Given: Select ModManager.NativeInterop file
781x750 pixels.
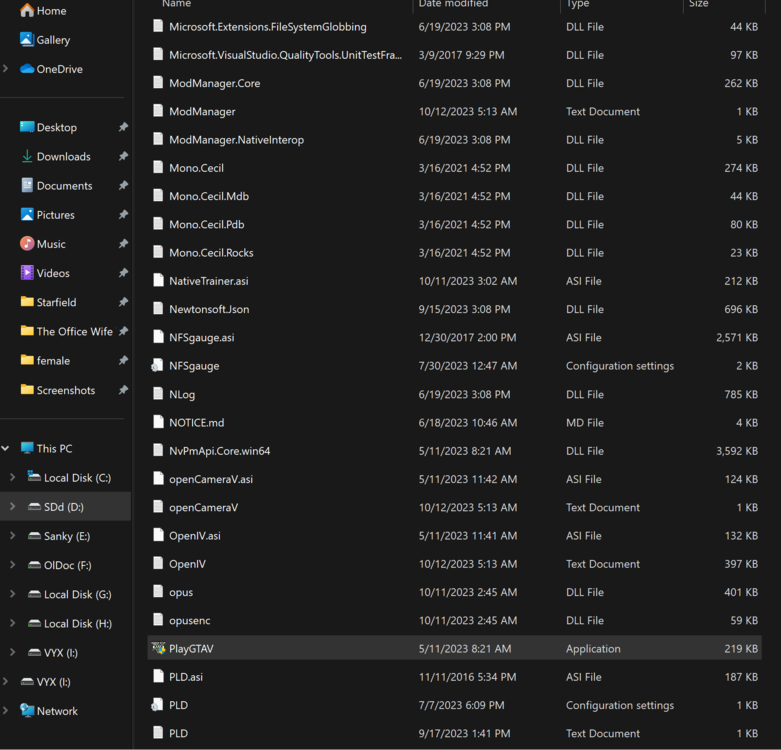Looking at the screenshot, I should pyautogui.click(x=454, y=139).
